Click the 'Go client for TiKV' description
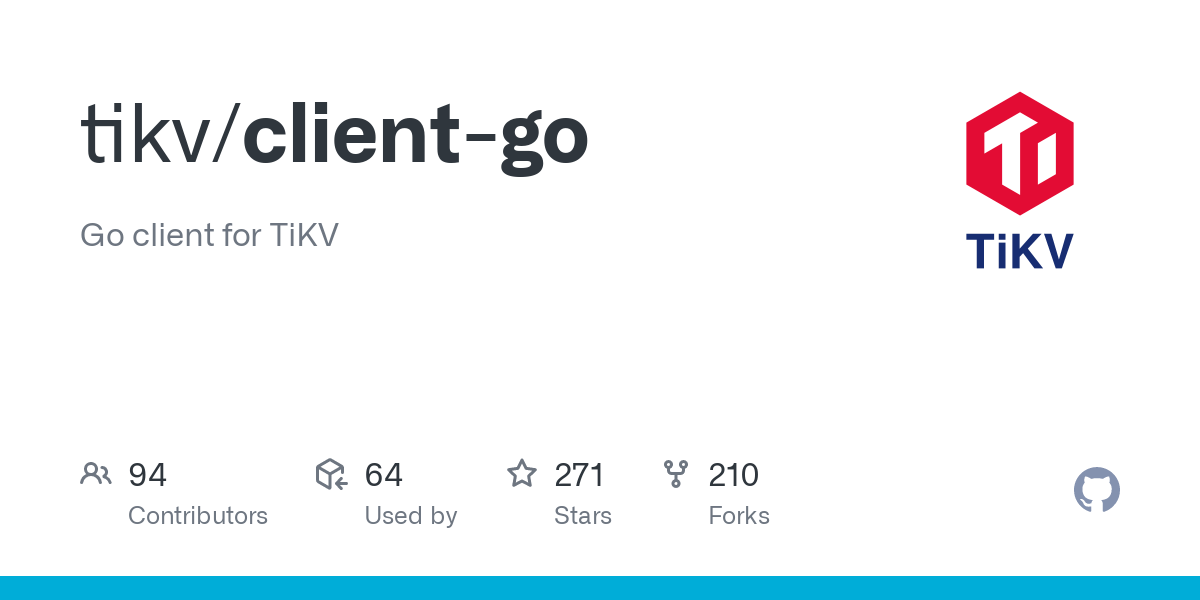Viewport: 1200px width, 600px height. coord(209,236)
